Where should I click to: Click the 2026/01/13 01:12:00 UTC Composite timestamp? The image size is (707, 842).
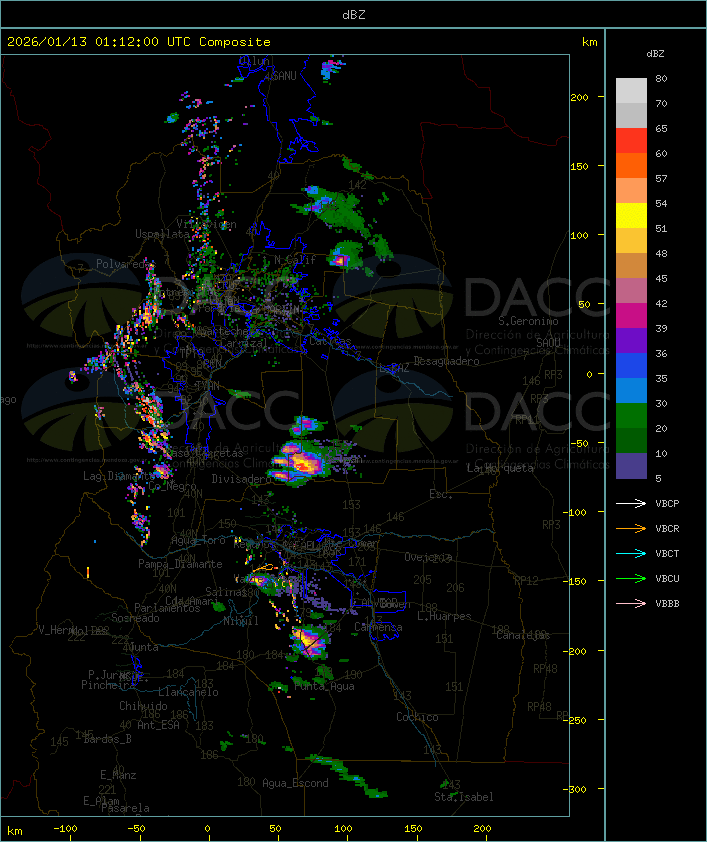(139, 41)
